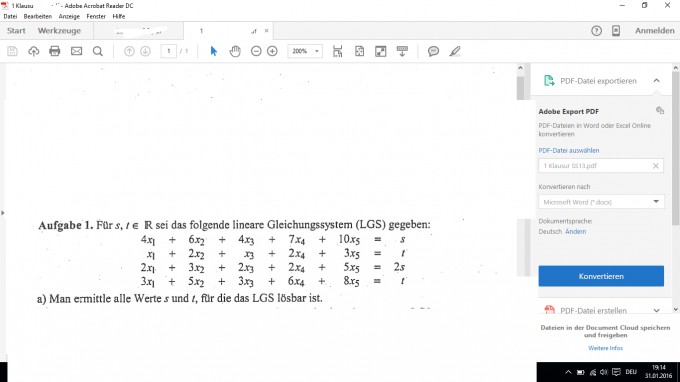The height and width of the screenshot is (382, 680).
Task: Open the Datei menu
Action: tap(10, 16)
